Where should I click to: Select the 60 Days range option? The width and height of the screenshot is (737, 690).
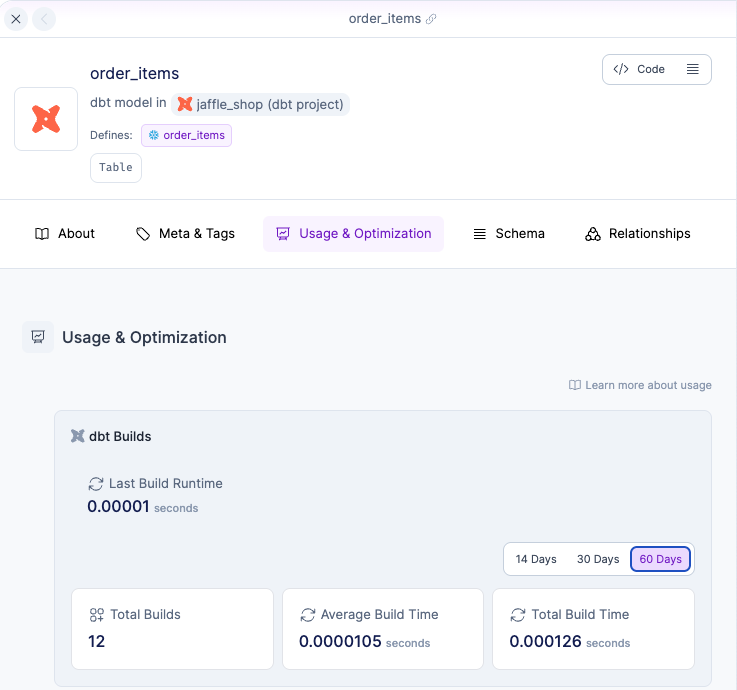click(660, 559)
